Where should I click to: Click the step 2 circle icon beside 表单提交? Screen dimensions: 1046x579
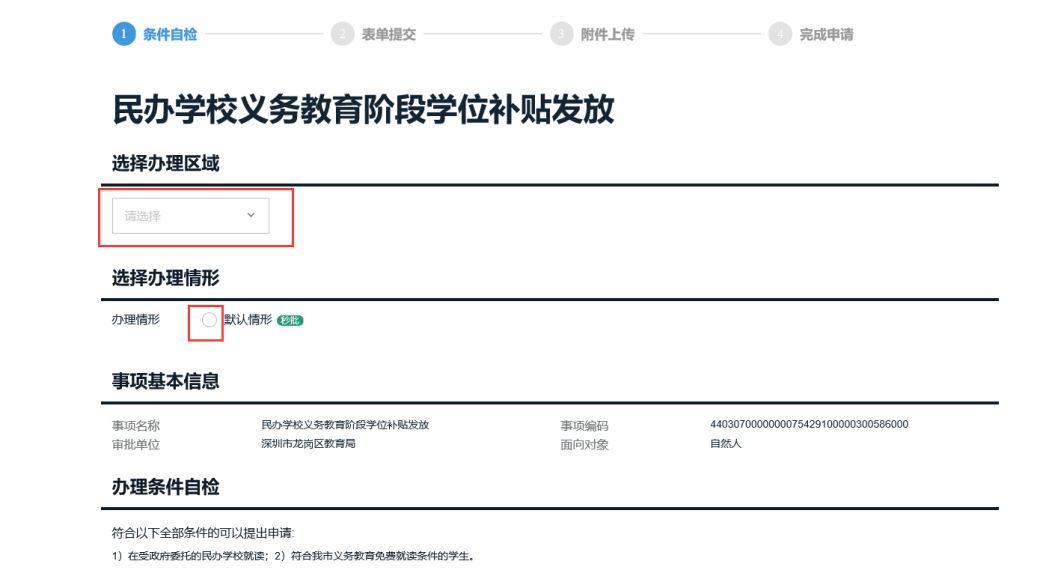(x=344, y=33)
